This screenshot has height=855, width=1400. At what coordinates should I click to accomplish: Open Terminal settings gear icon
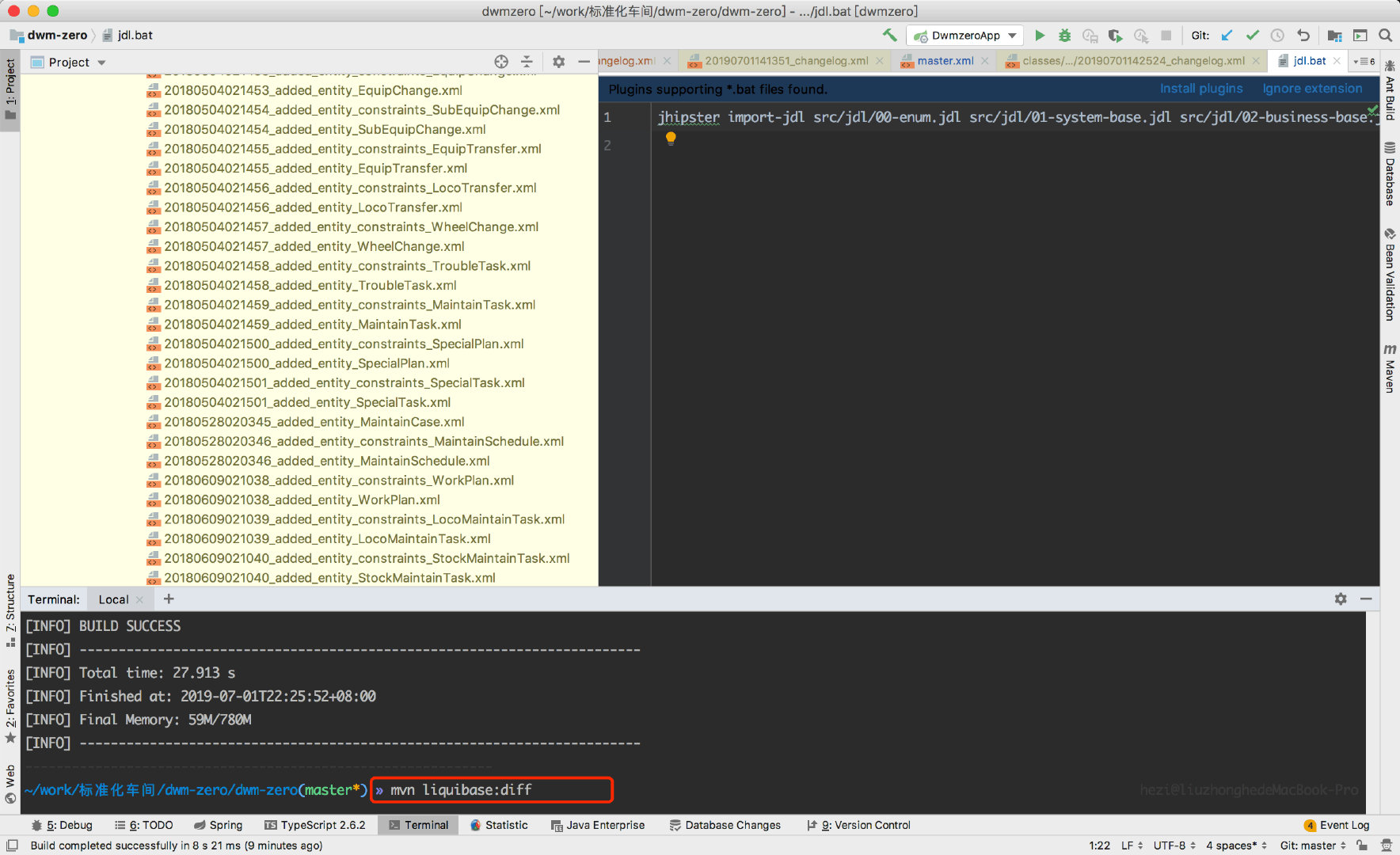coord(1341,599)
